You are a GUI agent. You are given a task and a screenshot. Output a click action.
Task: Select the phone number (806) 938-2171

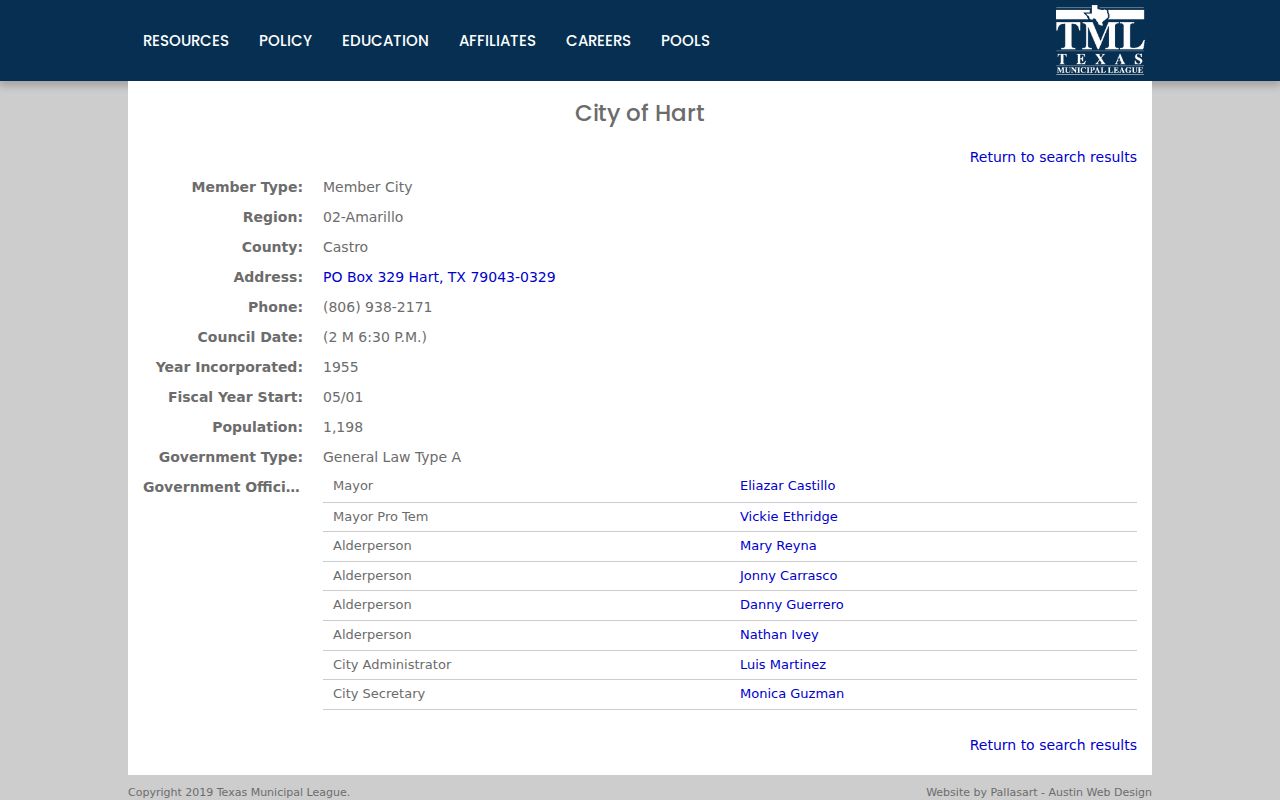378,307
